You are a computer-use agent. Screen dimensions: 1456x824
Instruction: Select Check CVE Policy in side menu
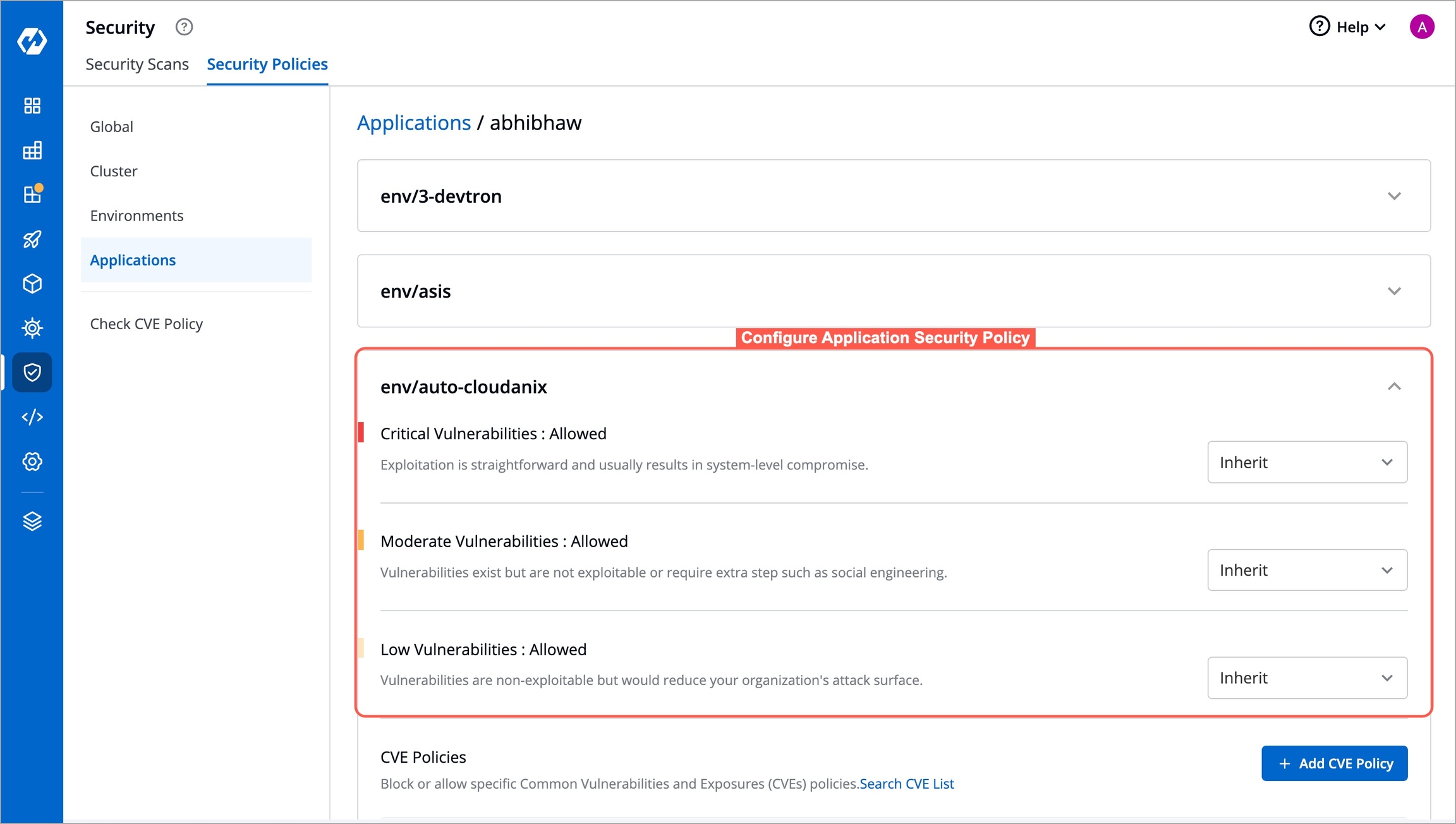click(147, 324)
